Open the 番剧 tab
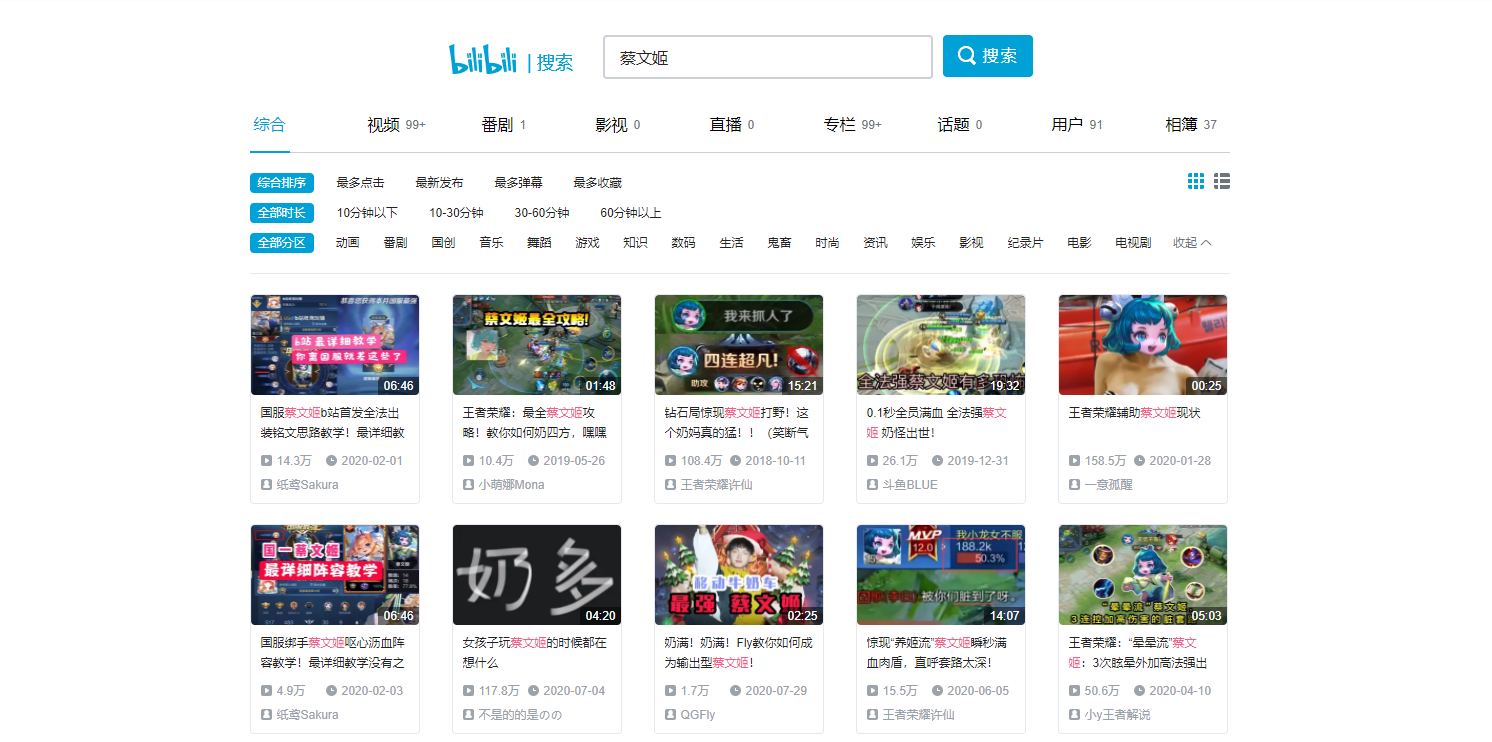This screenshot has width=1492, height=742. [x=504, y=125]
